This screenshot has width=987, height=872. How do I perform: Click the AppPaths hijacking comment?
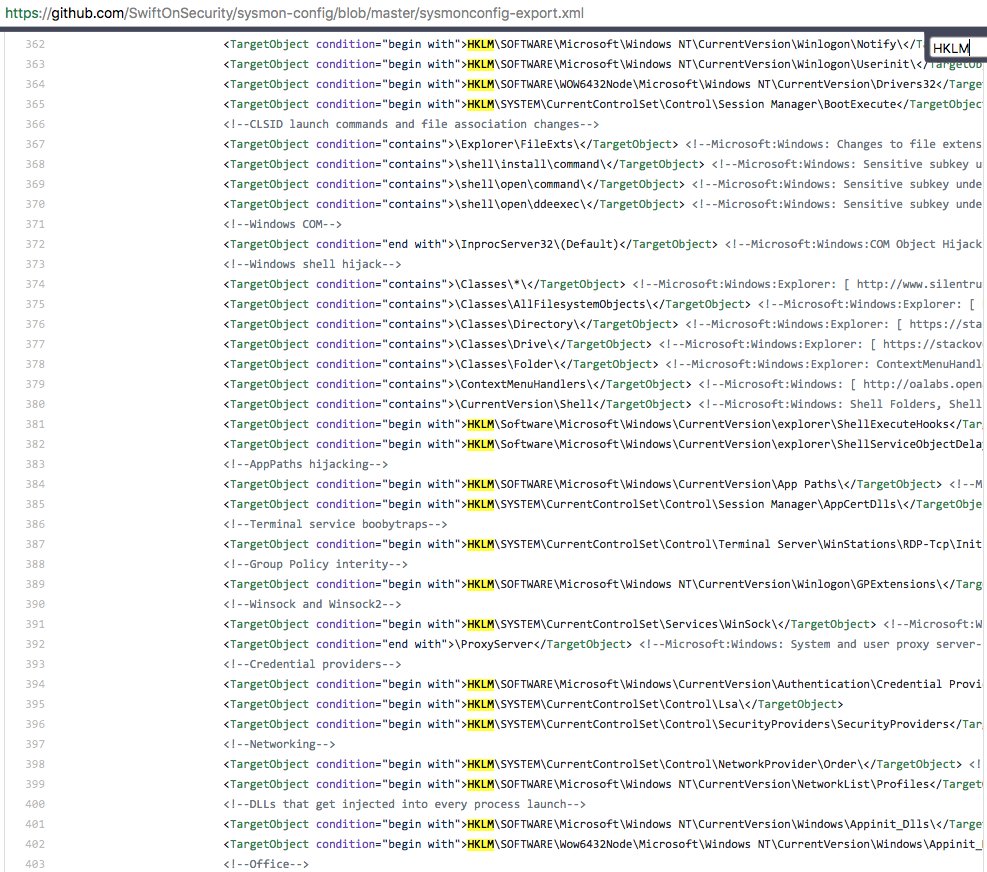(306, 464)
